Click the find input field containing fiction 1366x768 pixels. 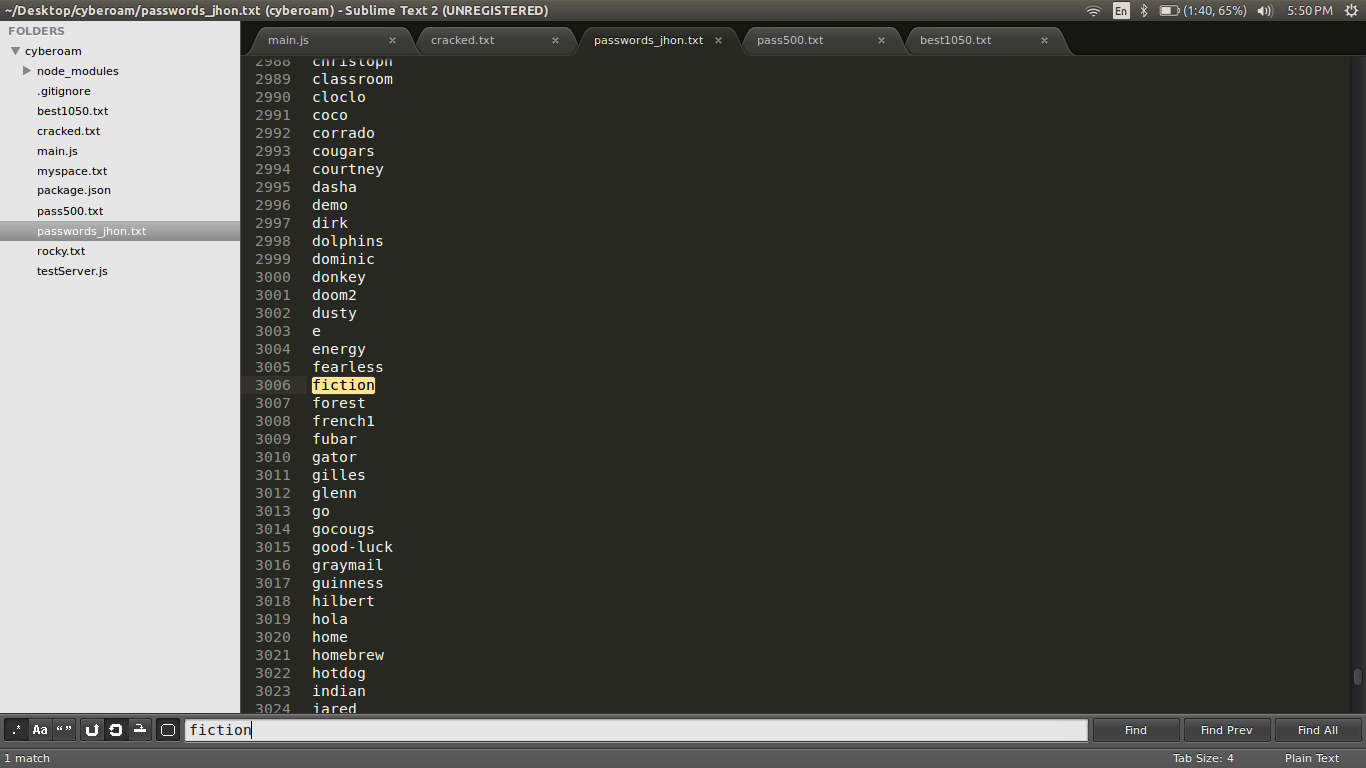[x=636, y=730]
